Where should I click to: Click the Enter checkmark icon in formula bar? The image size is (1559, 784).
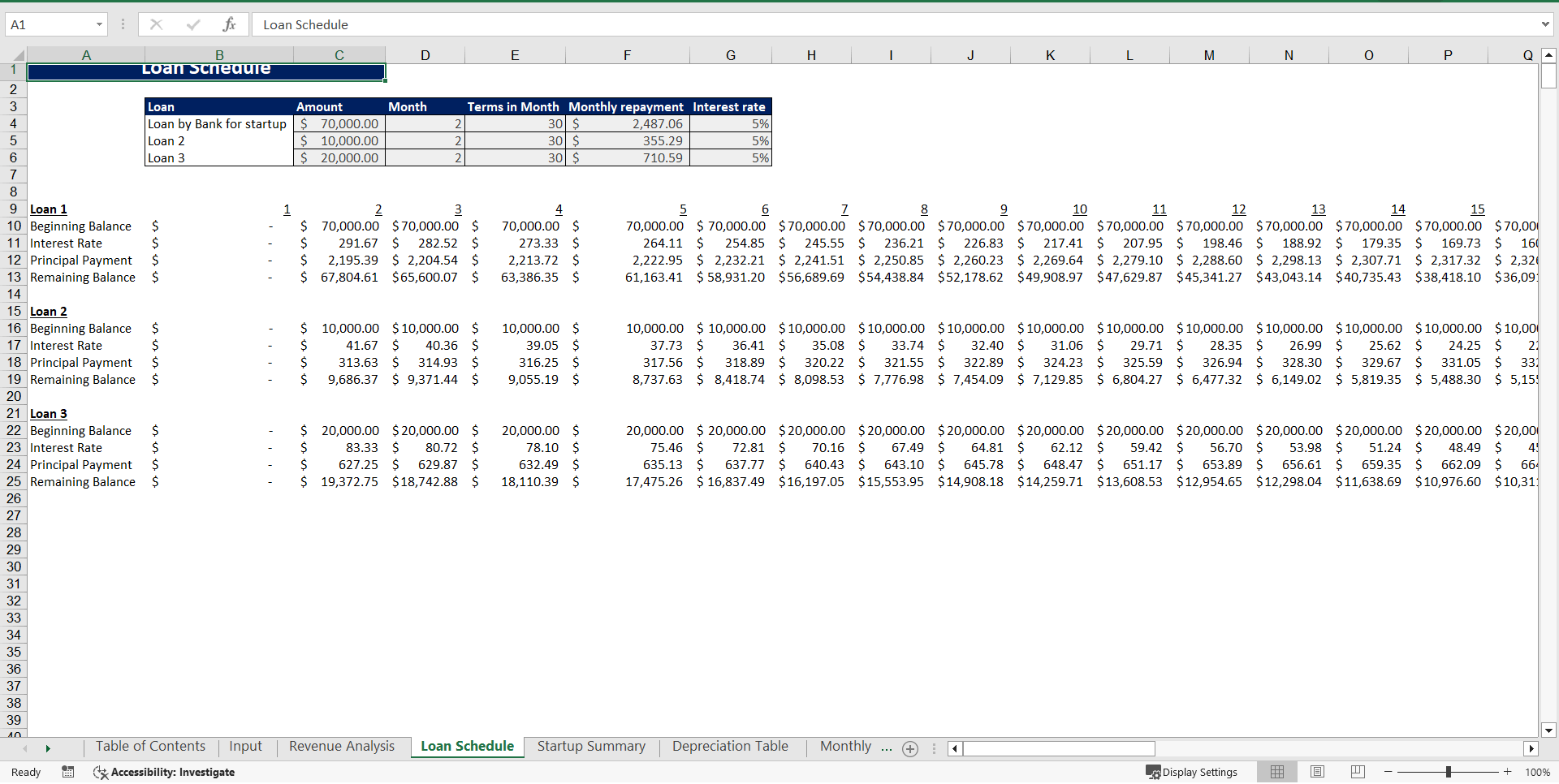tap(192, 24)
